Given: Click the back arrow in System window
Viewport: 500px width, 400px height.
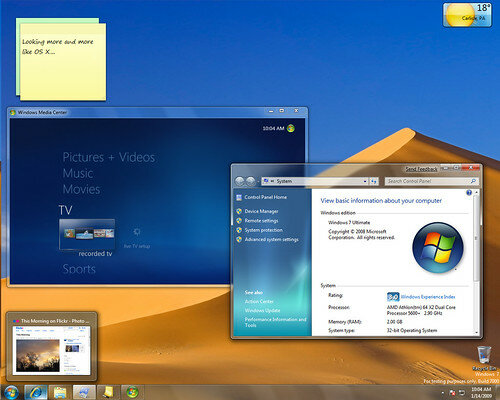Looking at the screenshot, I should (239, 181).
